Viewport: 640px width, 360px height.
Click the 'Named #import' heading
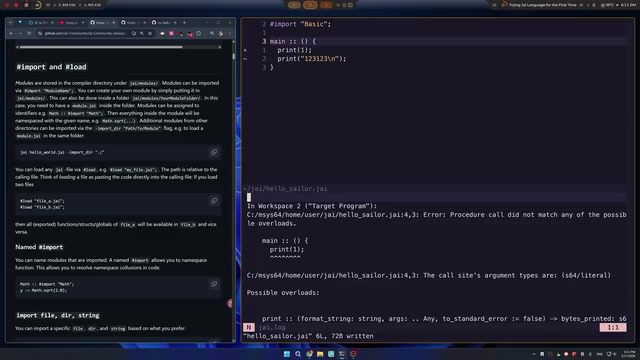pyautogui.click(x=39, y=247)
